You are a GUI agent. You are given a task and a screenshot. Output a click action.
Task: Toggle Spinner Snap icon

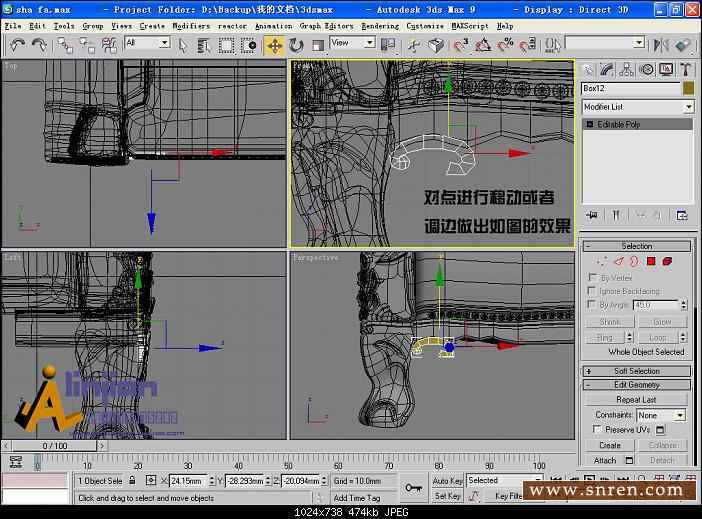click(528, 45)
